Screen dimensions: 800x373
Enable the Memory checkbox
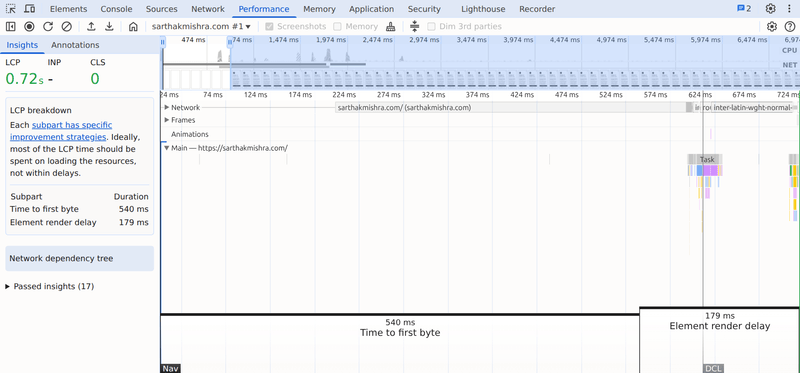[337, 27]
